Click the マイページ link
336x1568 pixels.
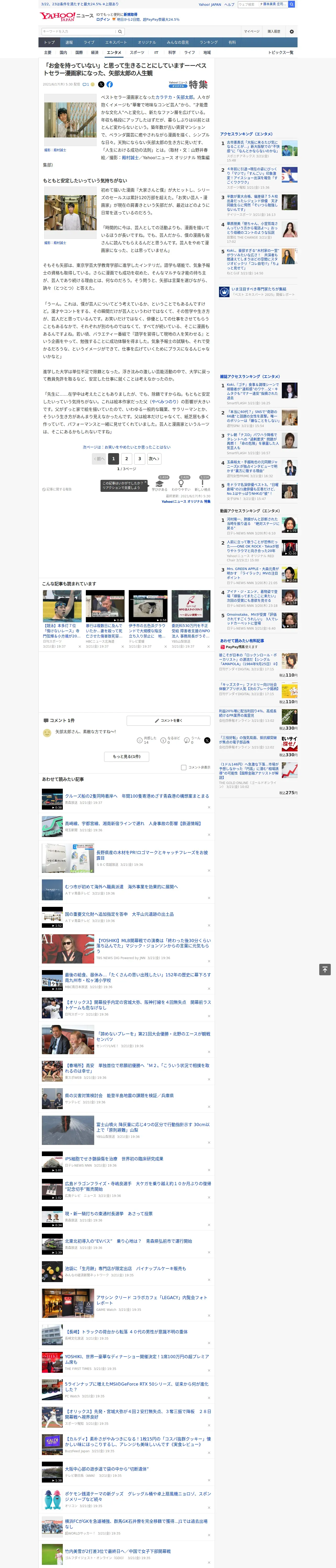pos(252,32)
